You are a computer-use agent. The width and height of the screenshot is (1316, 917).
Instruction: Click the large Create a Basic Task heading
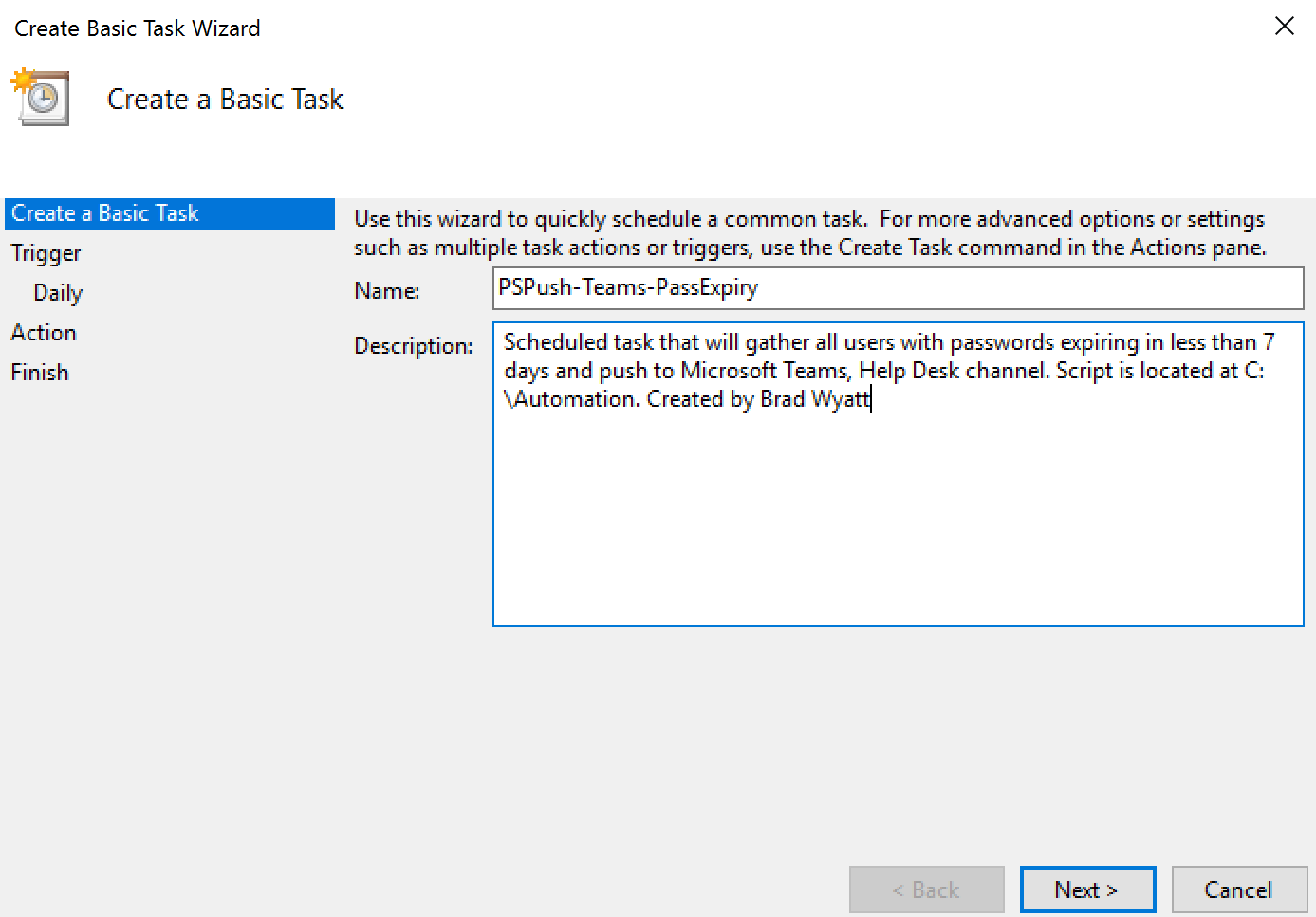225,100
